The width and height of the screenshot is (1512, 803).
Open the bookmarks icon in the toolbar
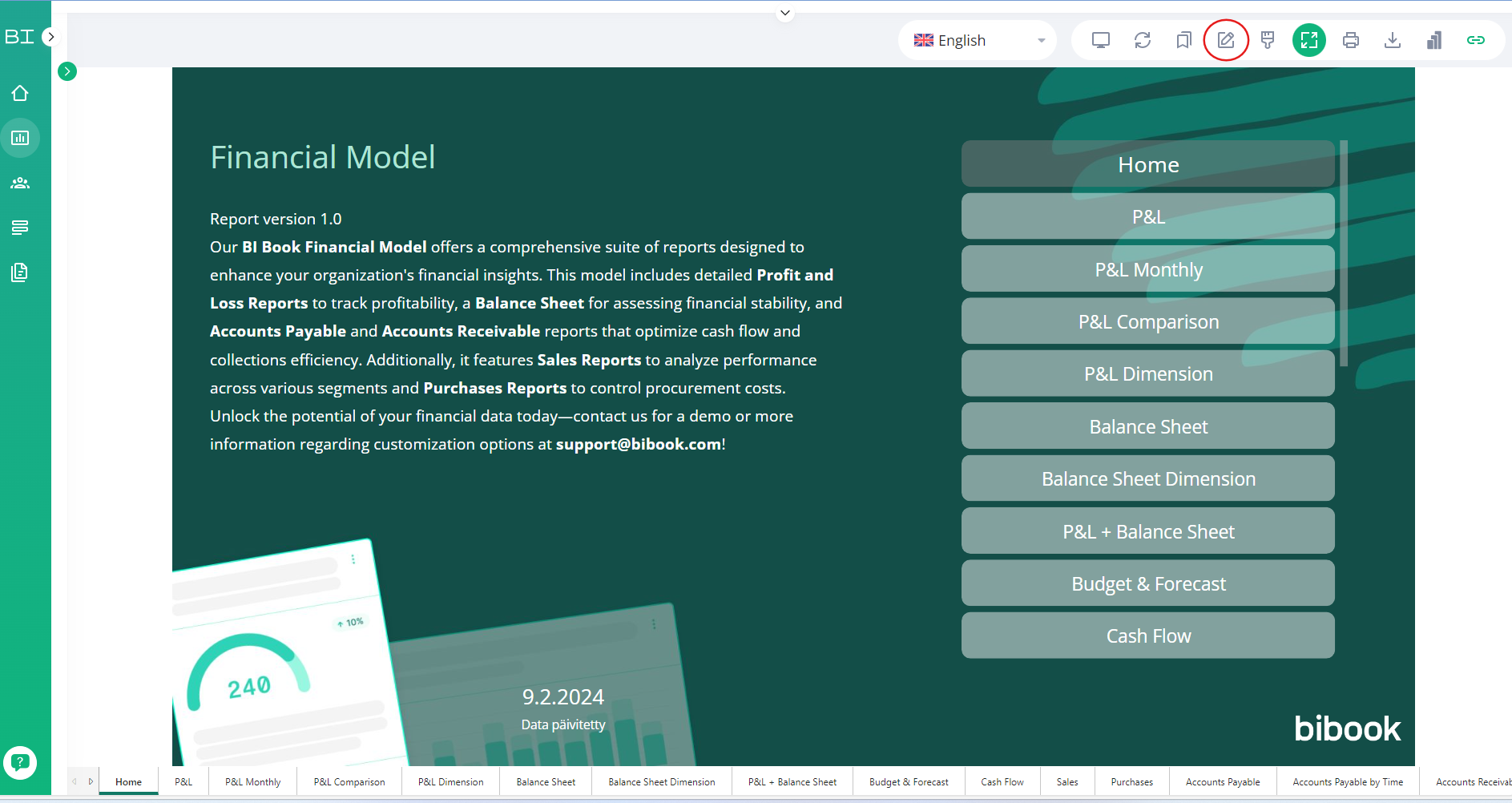point(1184,40)
